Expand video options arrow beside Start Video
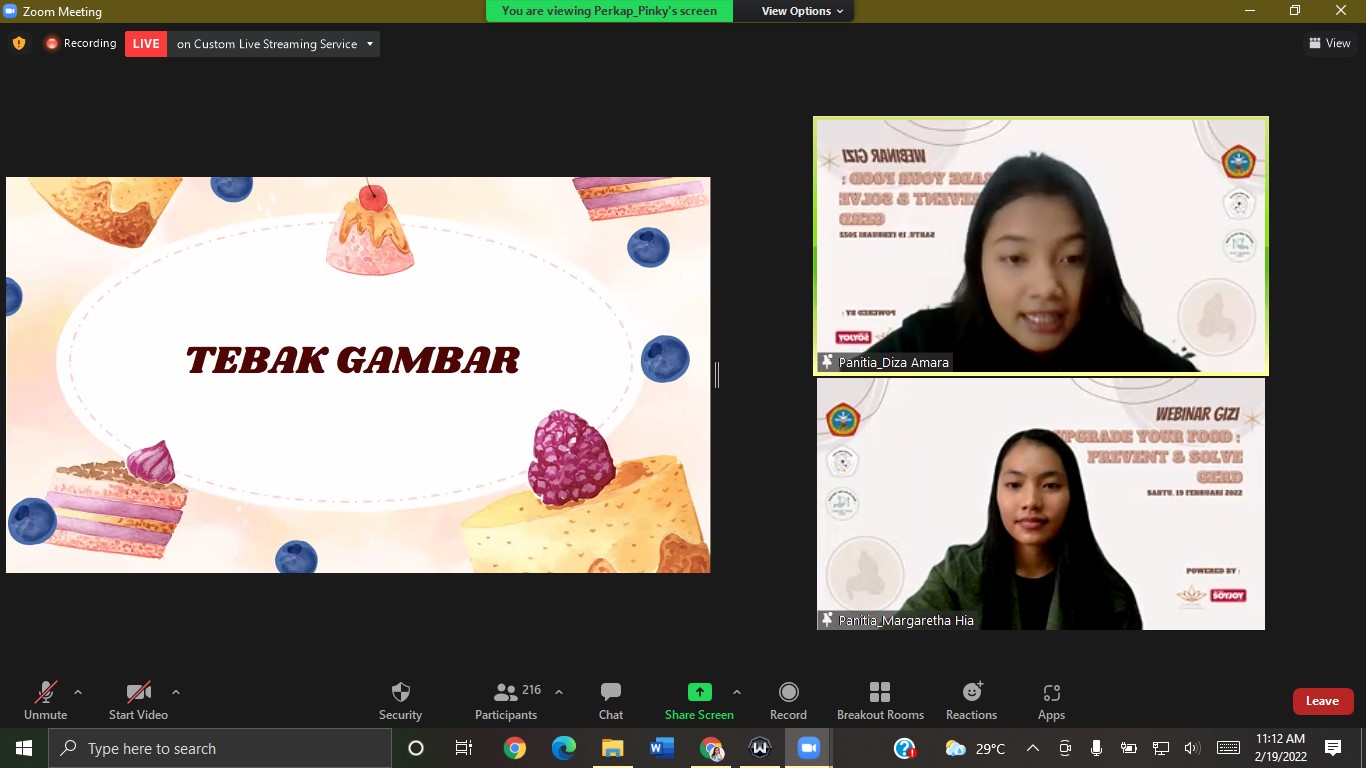Image resolution: width=1366 pixels, height=768 pixels. point(176,692)
